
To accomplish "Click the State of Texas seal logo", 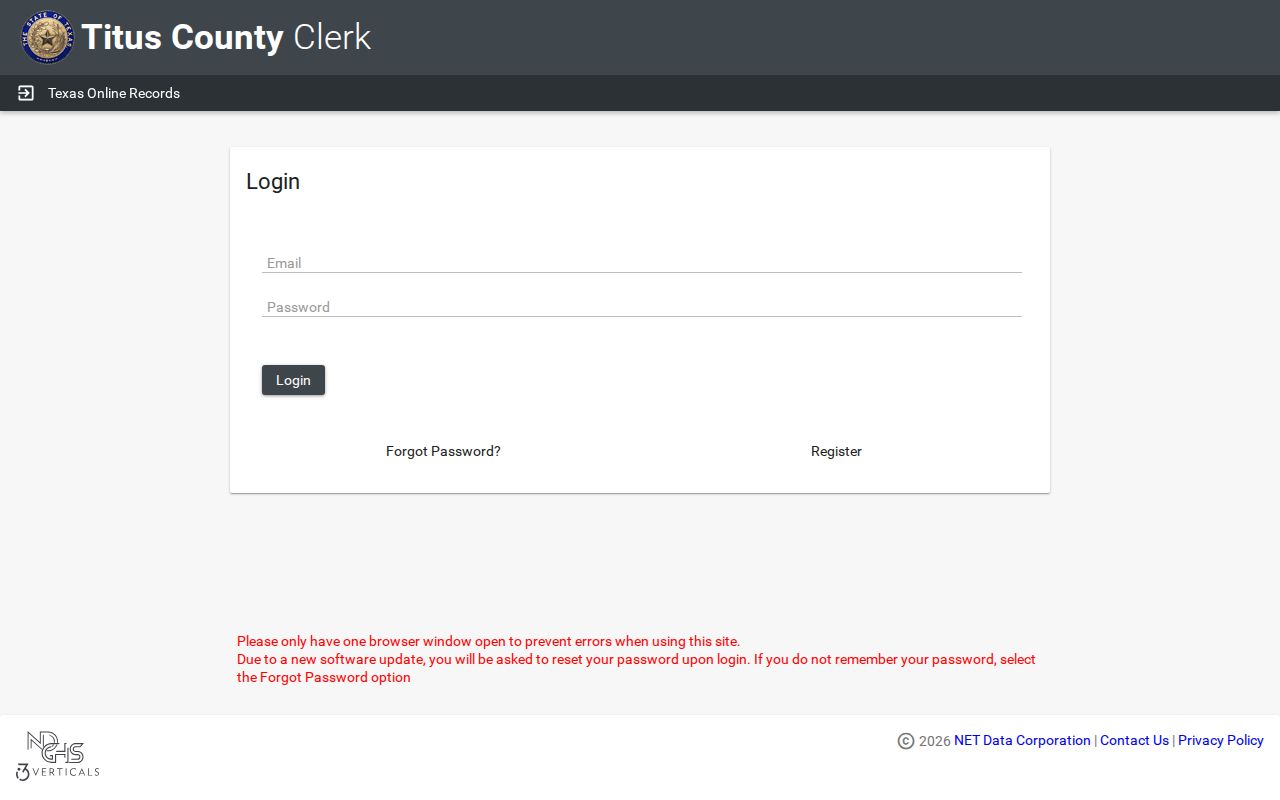I will click(x=47, y=38).
